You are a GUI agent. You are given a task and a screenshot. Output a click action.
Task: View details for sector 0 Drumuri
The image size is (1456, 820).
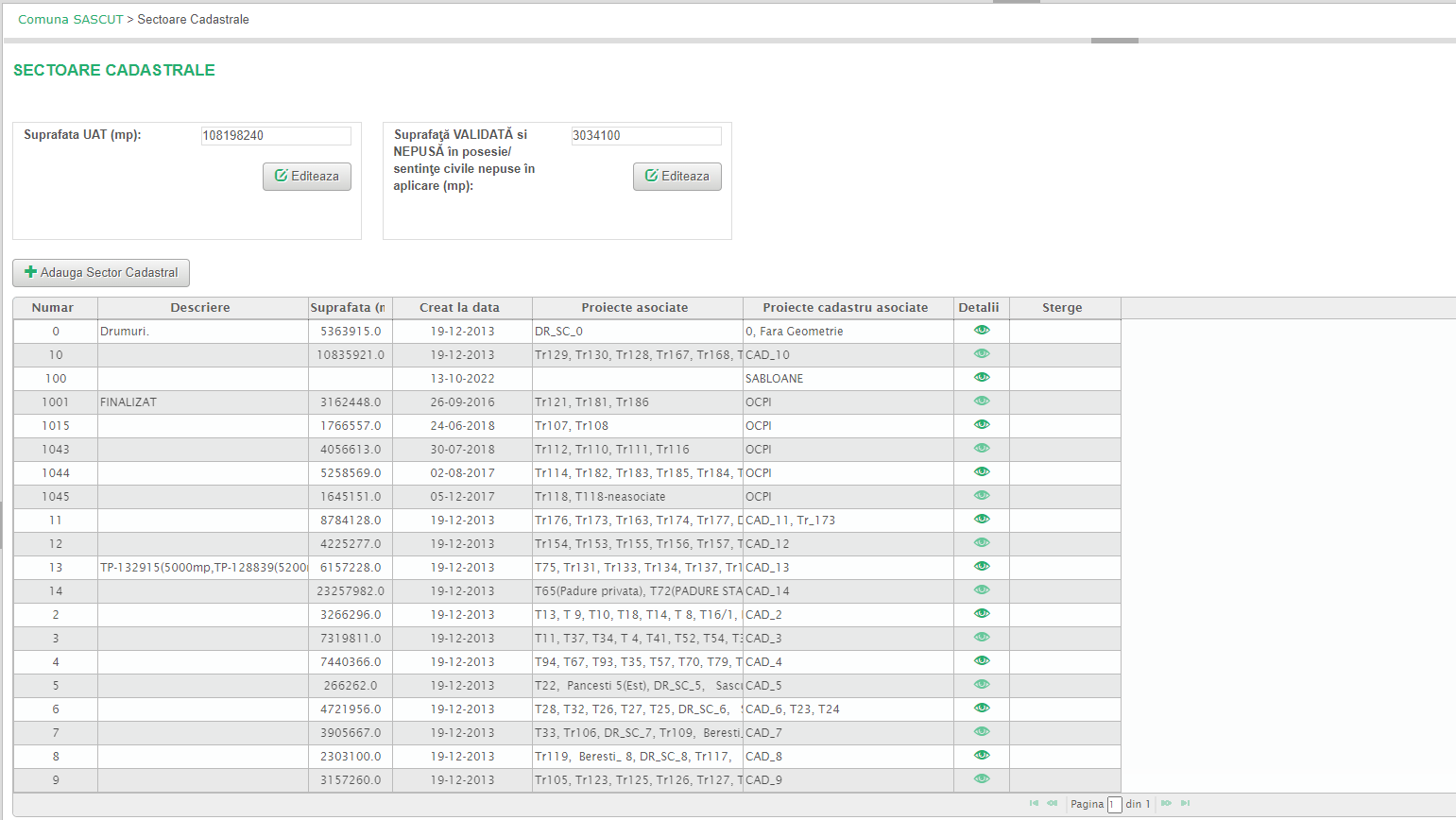coord(982,331)
